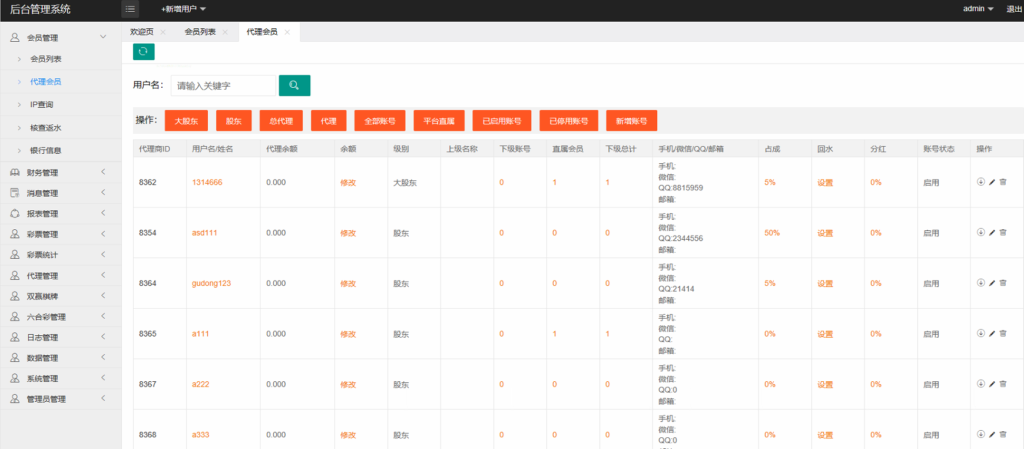This screenshot has width=1024, height=449.
Task: Toggle the sidebar with the hamburger menu icon
Action: click(x=131, y=9)
